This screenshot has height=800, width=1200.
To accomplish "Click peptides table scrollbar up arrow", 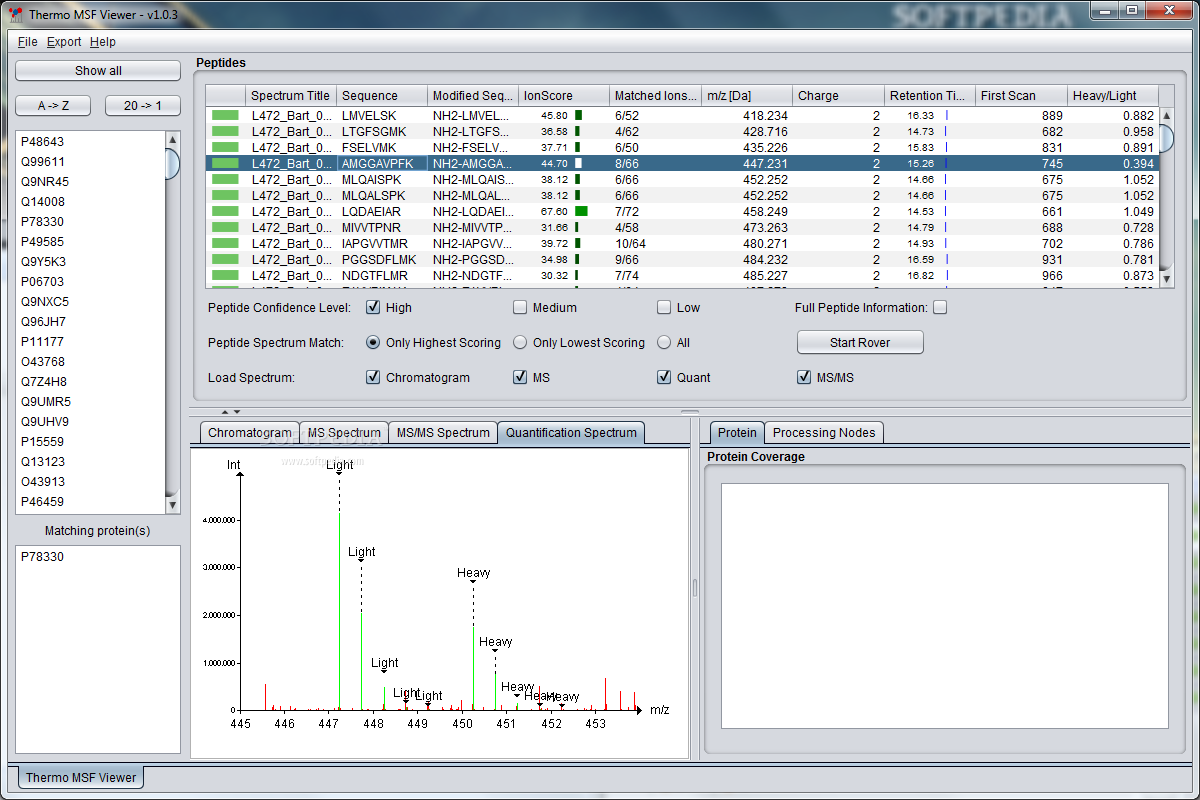I will coord(1166,115).
